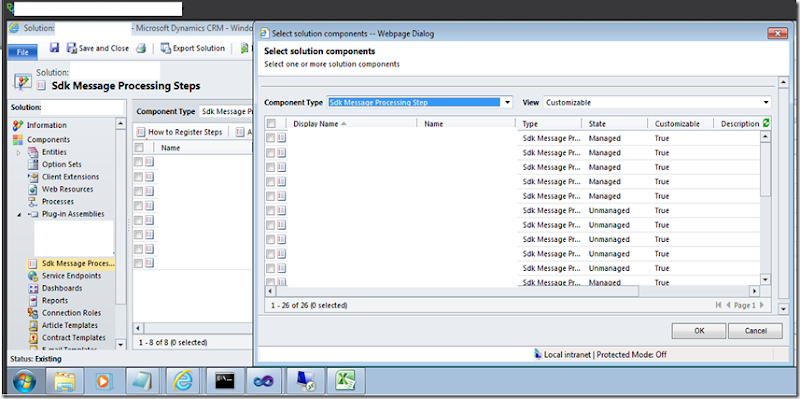Click right arrow of dialog horizontal scrollbar
This screenshot has height=399, width=800.
[754, 291]
